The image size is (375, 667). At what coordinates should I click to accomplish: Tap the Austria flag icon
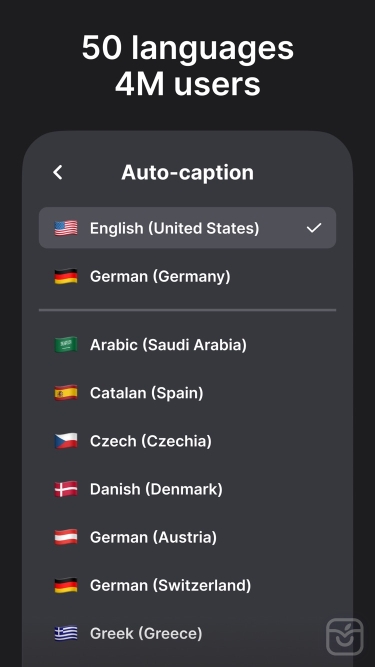(x=66, y=537)
